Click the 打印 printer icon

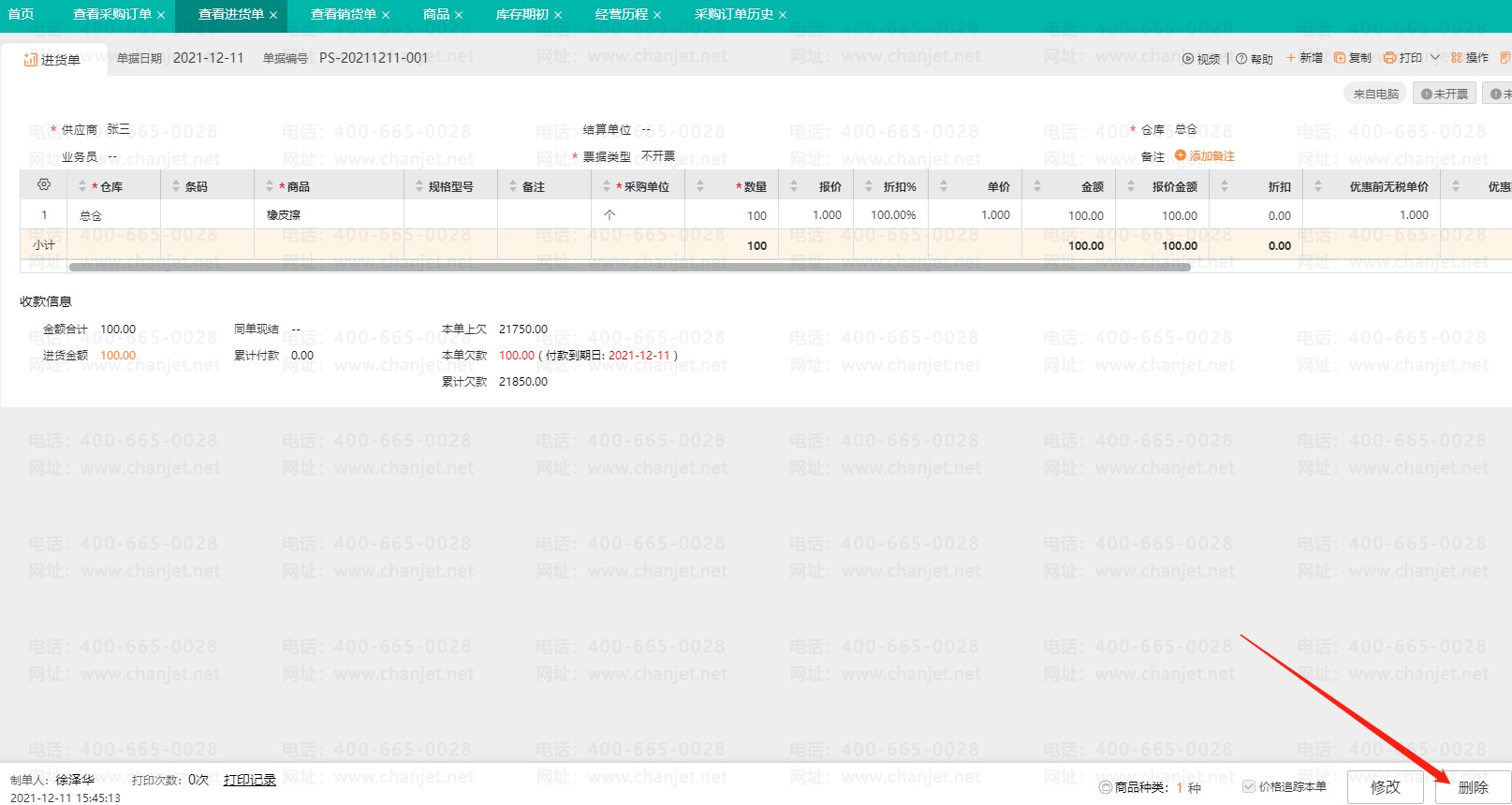1389,58
